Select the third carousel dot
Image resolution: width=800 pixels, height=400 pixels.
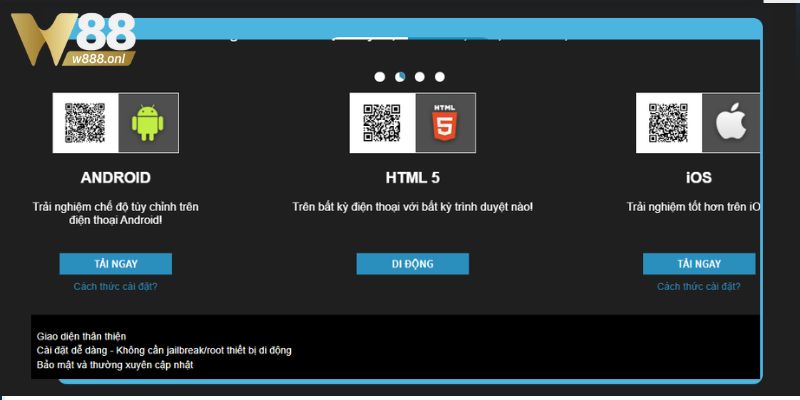[x=419, y=77]
